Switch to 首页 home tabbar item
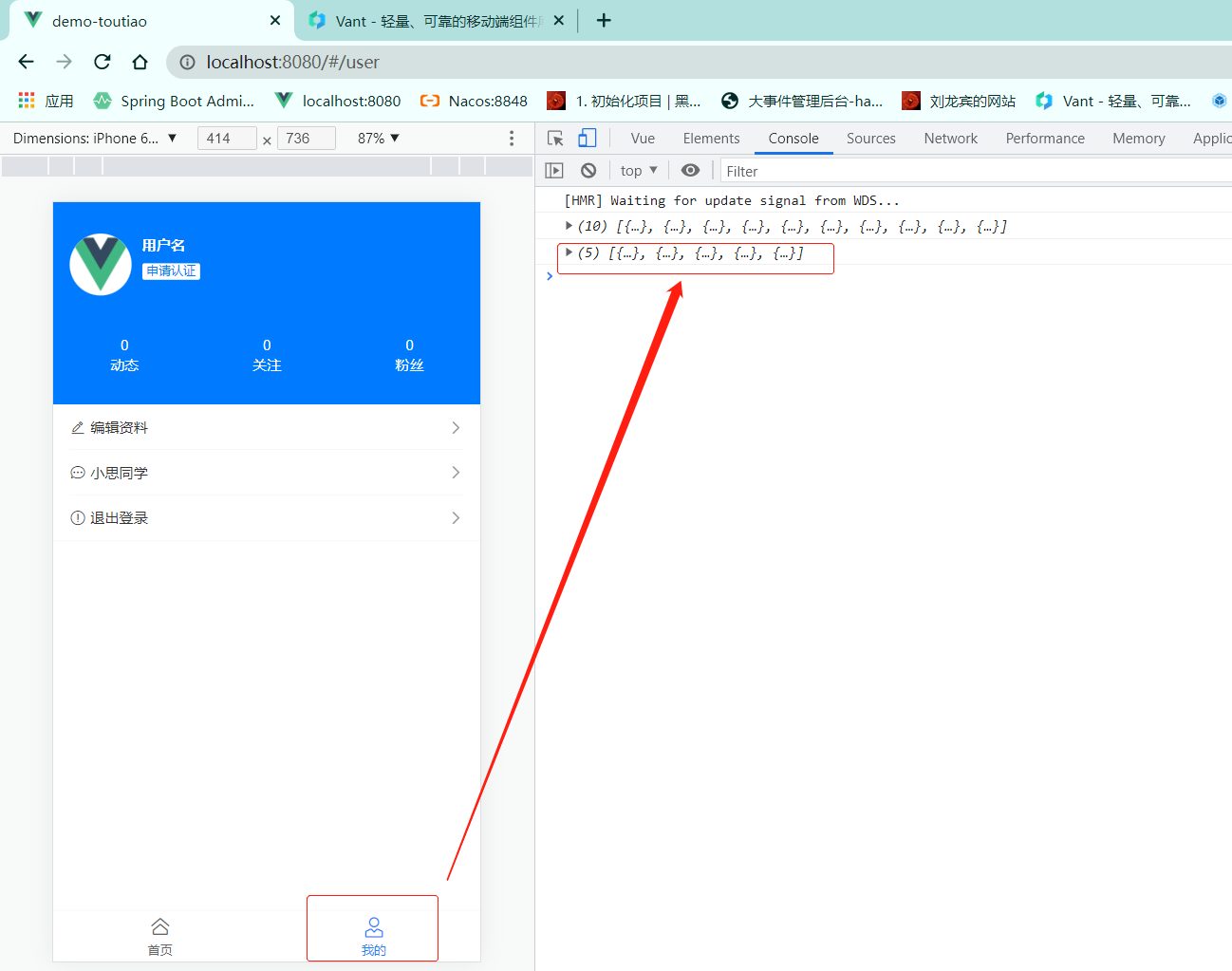 (x=160, y=937)
